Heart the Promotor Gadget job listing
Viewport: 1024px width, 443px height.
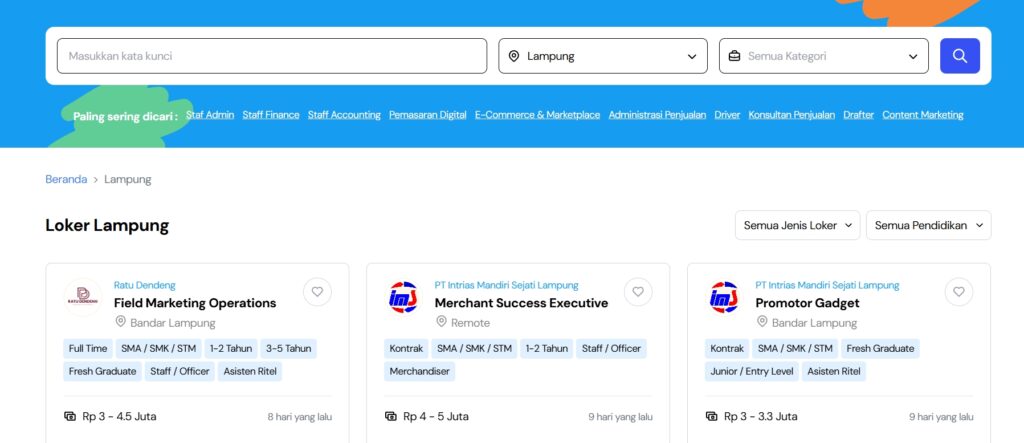[959, 292]
